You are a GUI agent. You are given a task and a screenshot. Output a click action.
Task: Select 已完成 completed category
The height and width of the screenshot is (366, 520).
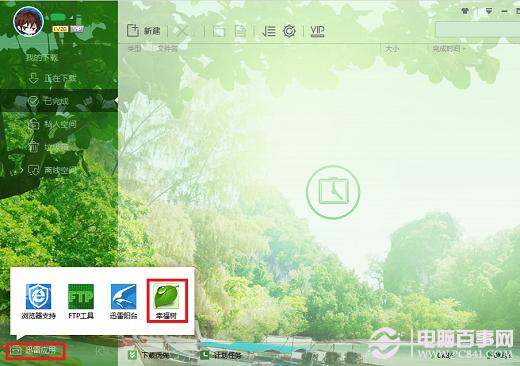pos(59,101)
